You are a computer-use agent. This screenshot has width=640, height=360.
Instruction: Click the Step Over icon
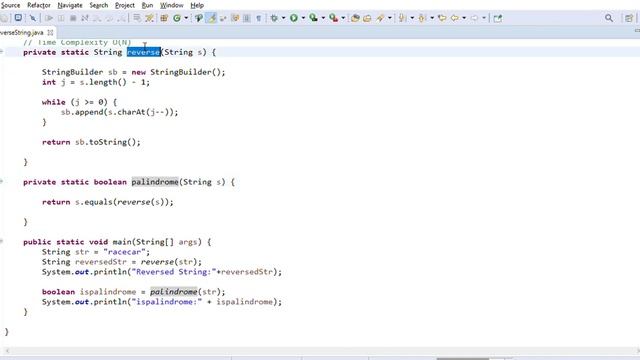(109, 18)
